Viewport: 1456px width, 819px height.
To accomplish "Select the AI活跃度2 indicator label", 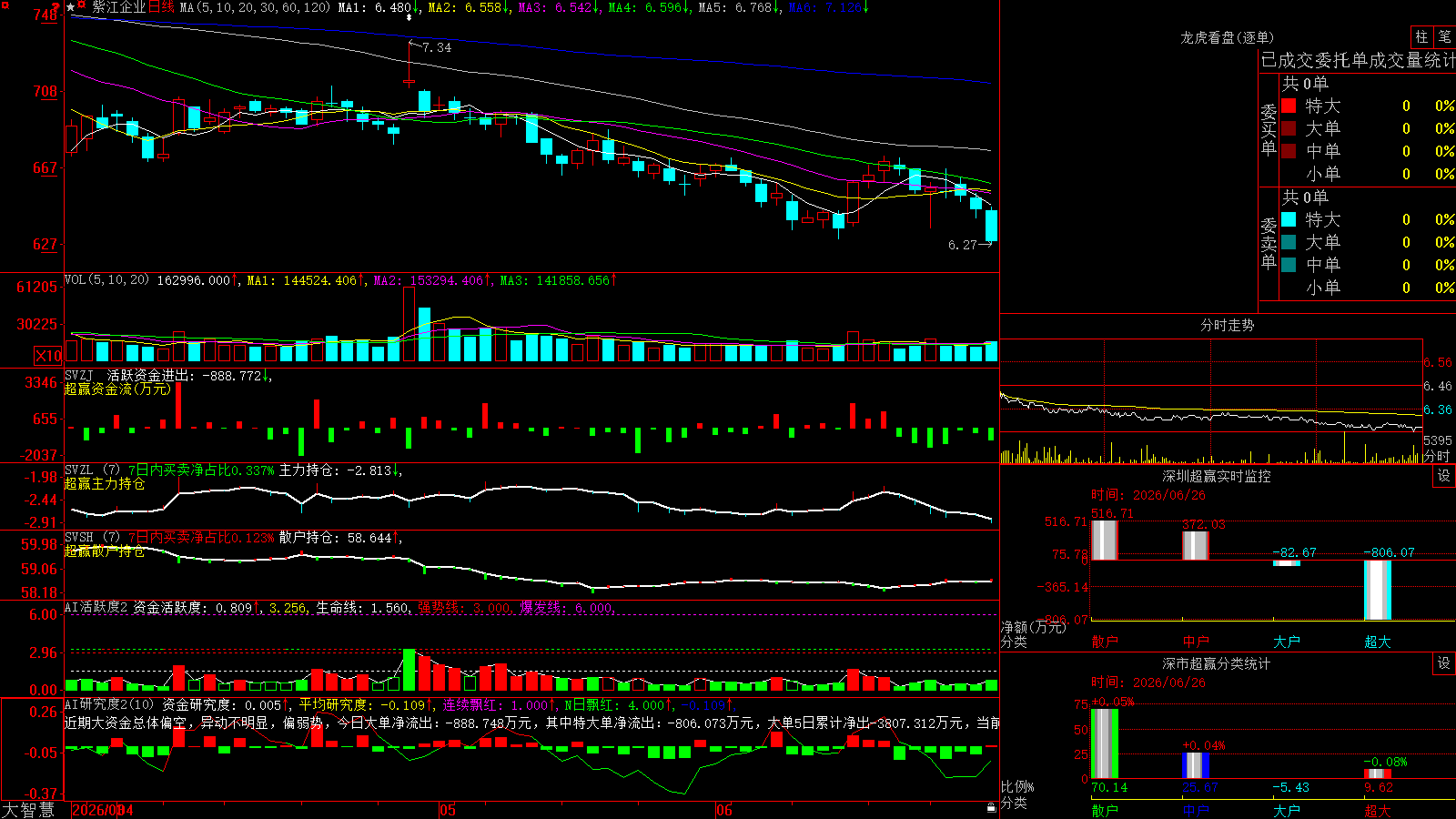I will [96, 607].
